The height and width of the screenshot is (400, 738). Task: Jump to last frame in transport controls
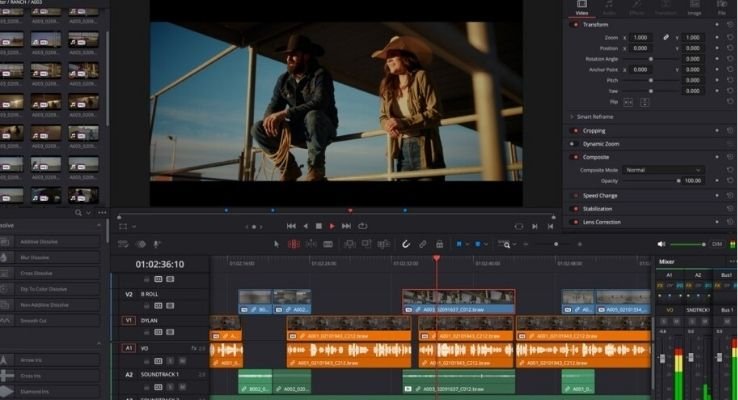point(346,226)
